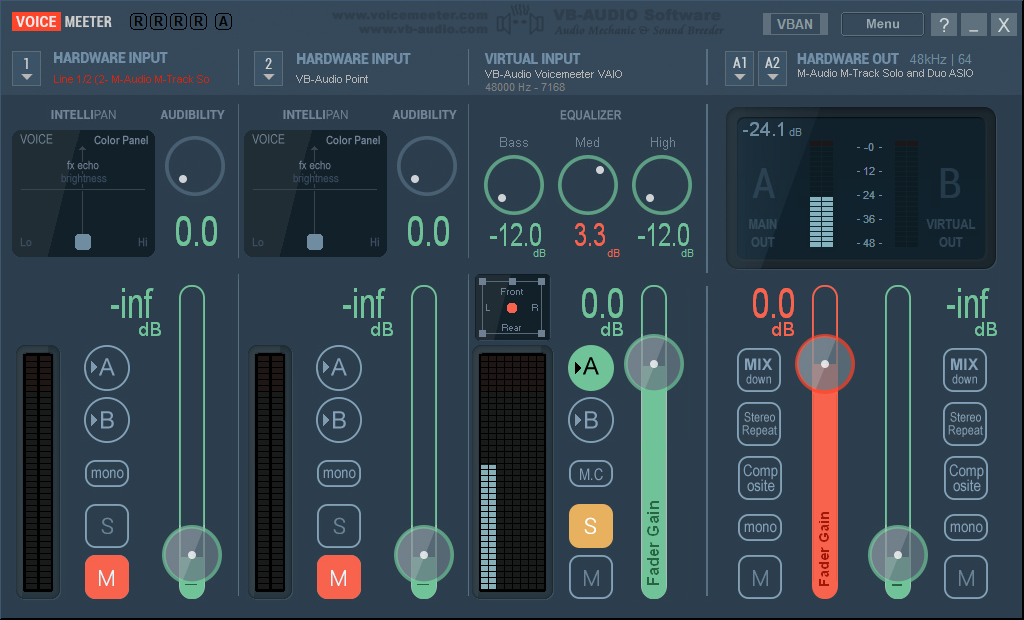Mute the B virtual output bus
Screen dimensions: 1024x620
965,577
